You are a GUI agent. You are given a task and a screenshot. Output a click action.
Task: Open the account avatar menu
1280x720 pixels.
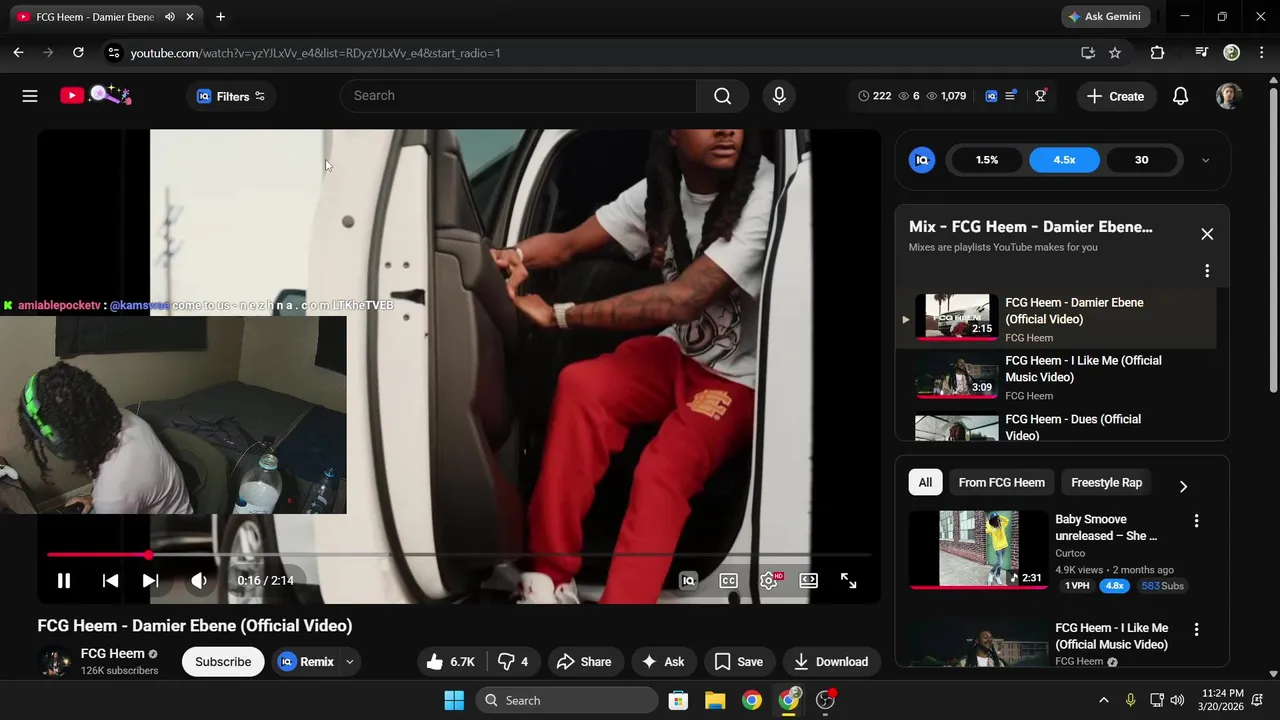[1228, 96]
